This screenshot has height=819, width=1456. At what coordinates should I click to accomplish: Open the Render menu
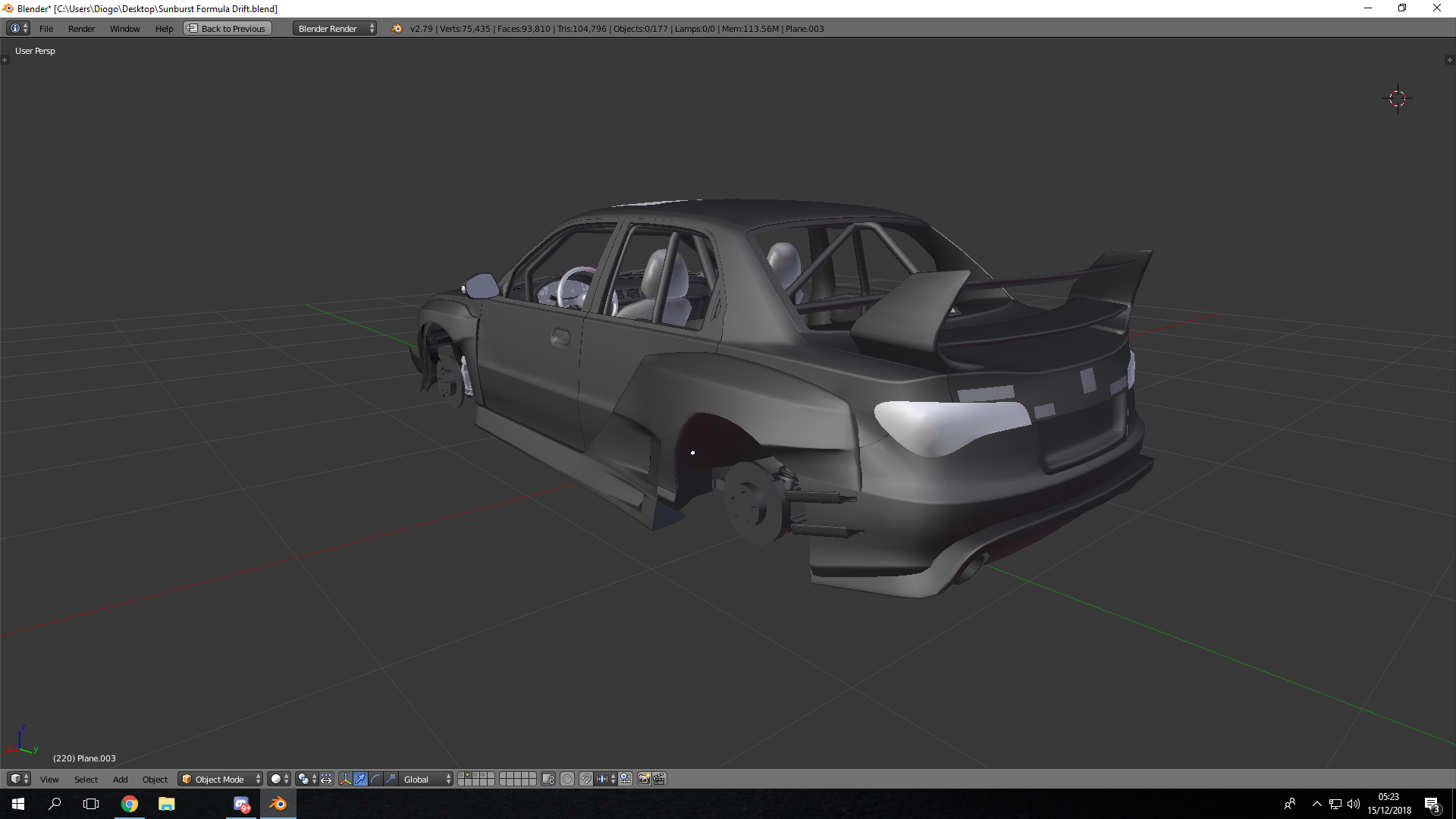(x=81, y=29)
